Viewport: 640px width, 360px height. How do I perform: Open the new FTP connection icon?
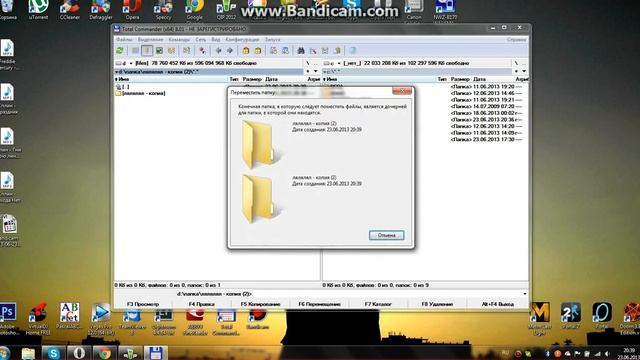(x=285, y=51)
